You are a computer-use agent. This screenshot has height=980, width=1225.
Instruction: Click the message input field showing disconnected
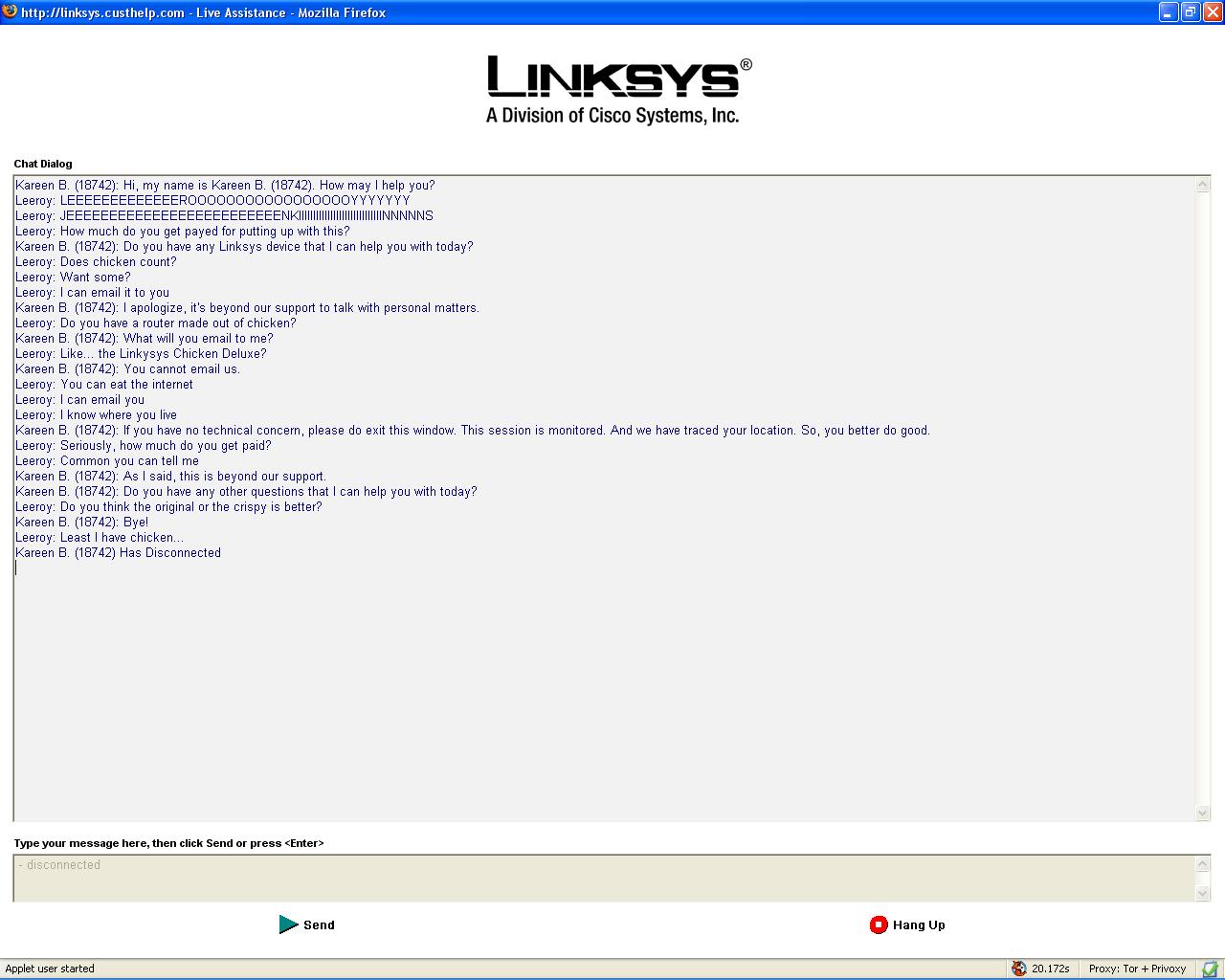tap(605, 879)
